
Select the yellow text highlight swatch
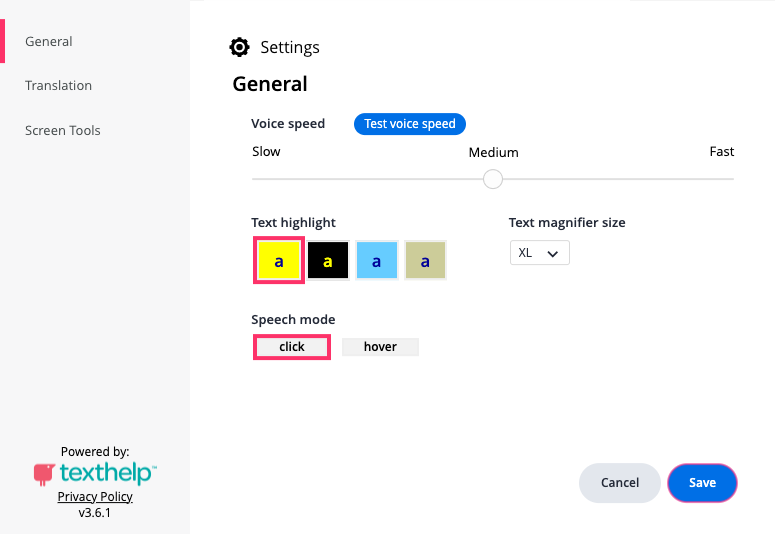pyautogui.click(x=279, y=260)
